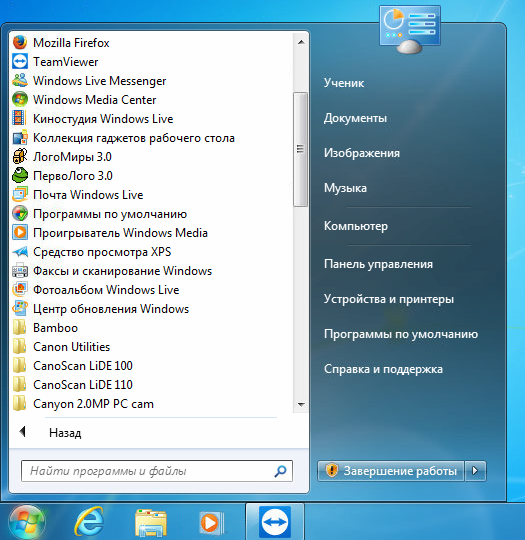Click the Canon Utilities folder icon
Viewport: 525px width, 540px height.
coord(20,346)
